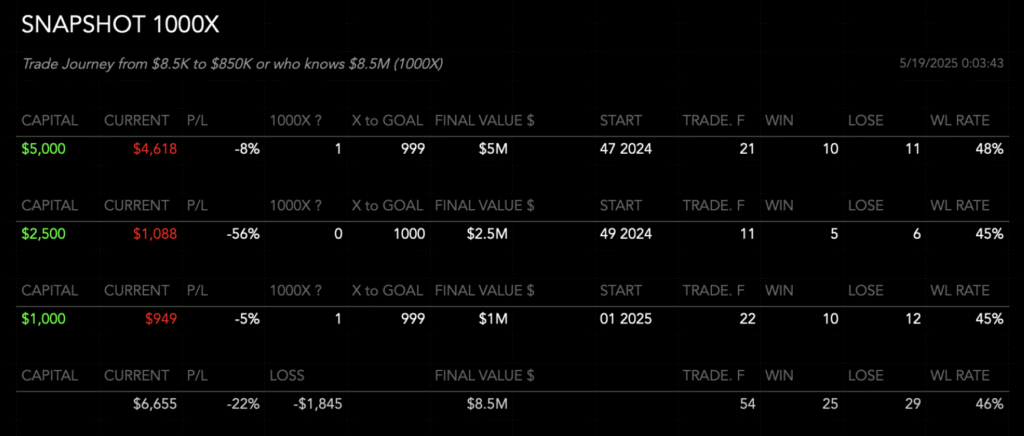
Task: Select the $5M final value cell
Action: pos(487,149)
